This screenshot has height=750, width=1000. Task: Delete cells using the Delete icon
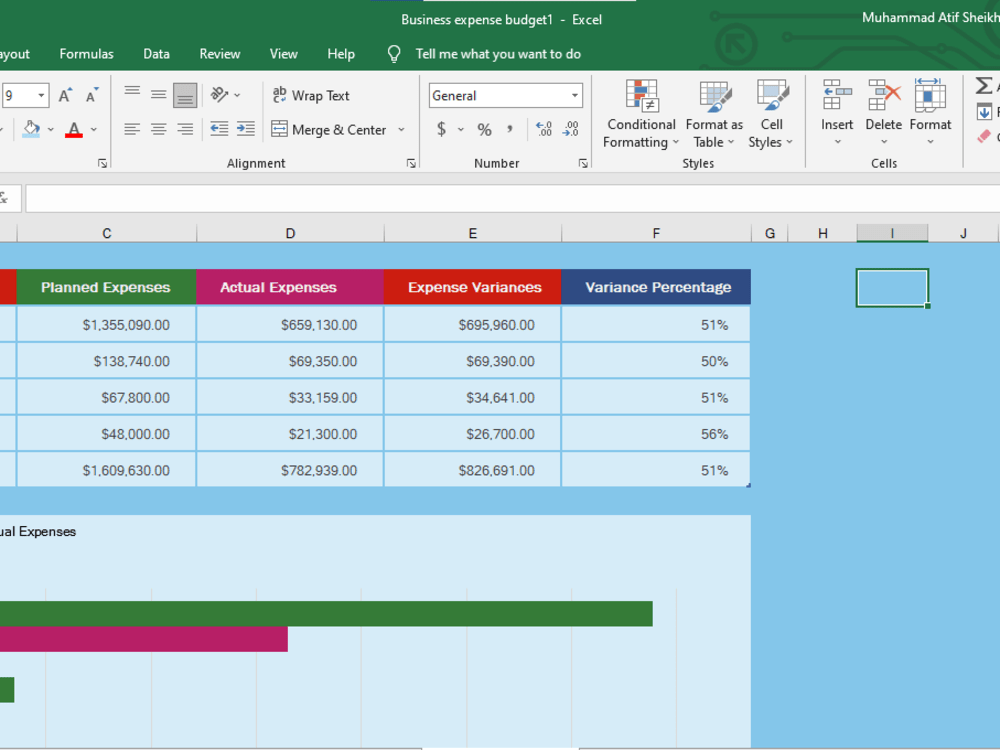(x=883, y=105)
